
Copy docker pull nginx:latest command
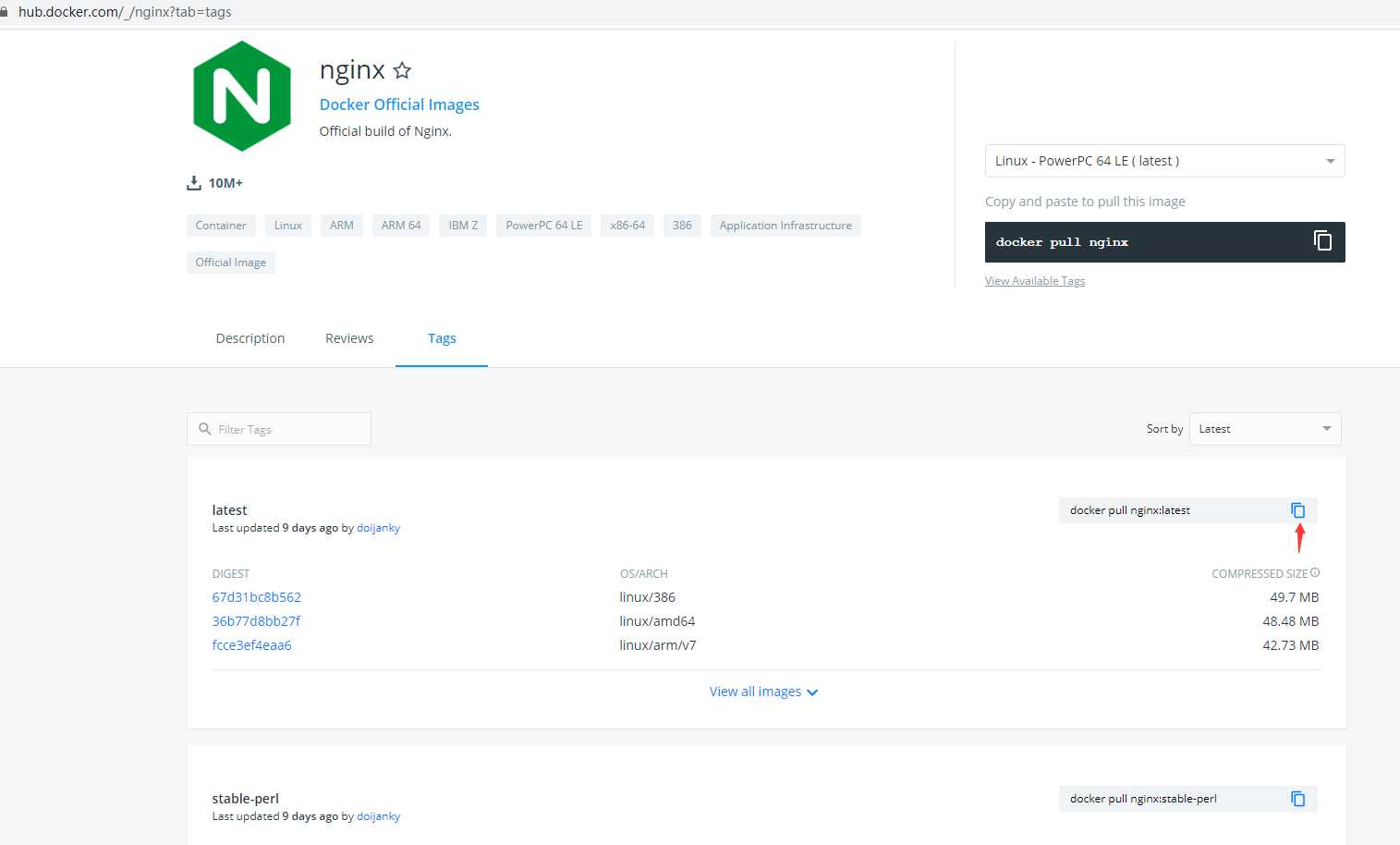pos(1298,510)
